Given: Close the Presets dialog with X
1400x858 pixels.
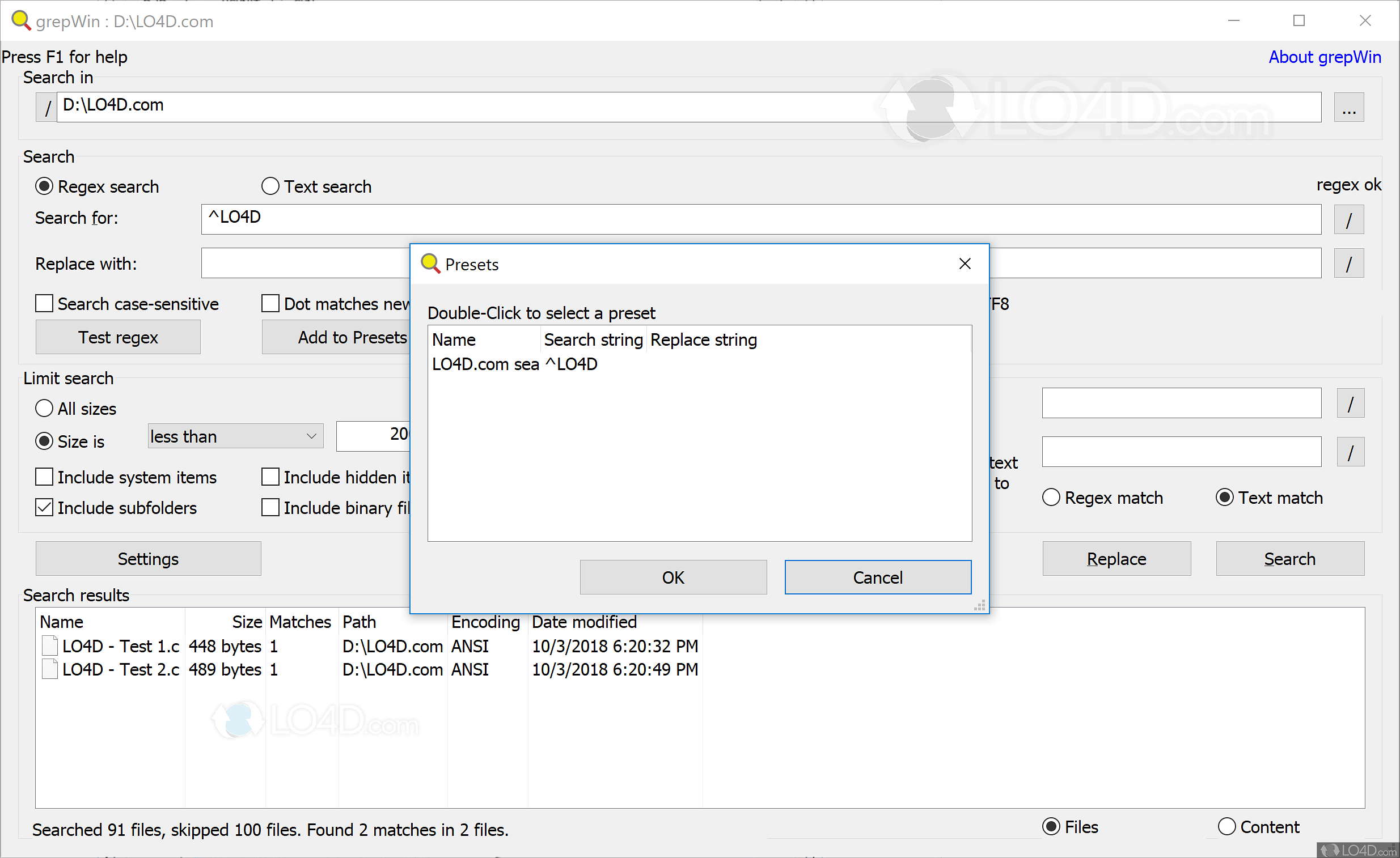Looking at the screenshot, I should pyautogui.click(x=964, y=264).
